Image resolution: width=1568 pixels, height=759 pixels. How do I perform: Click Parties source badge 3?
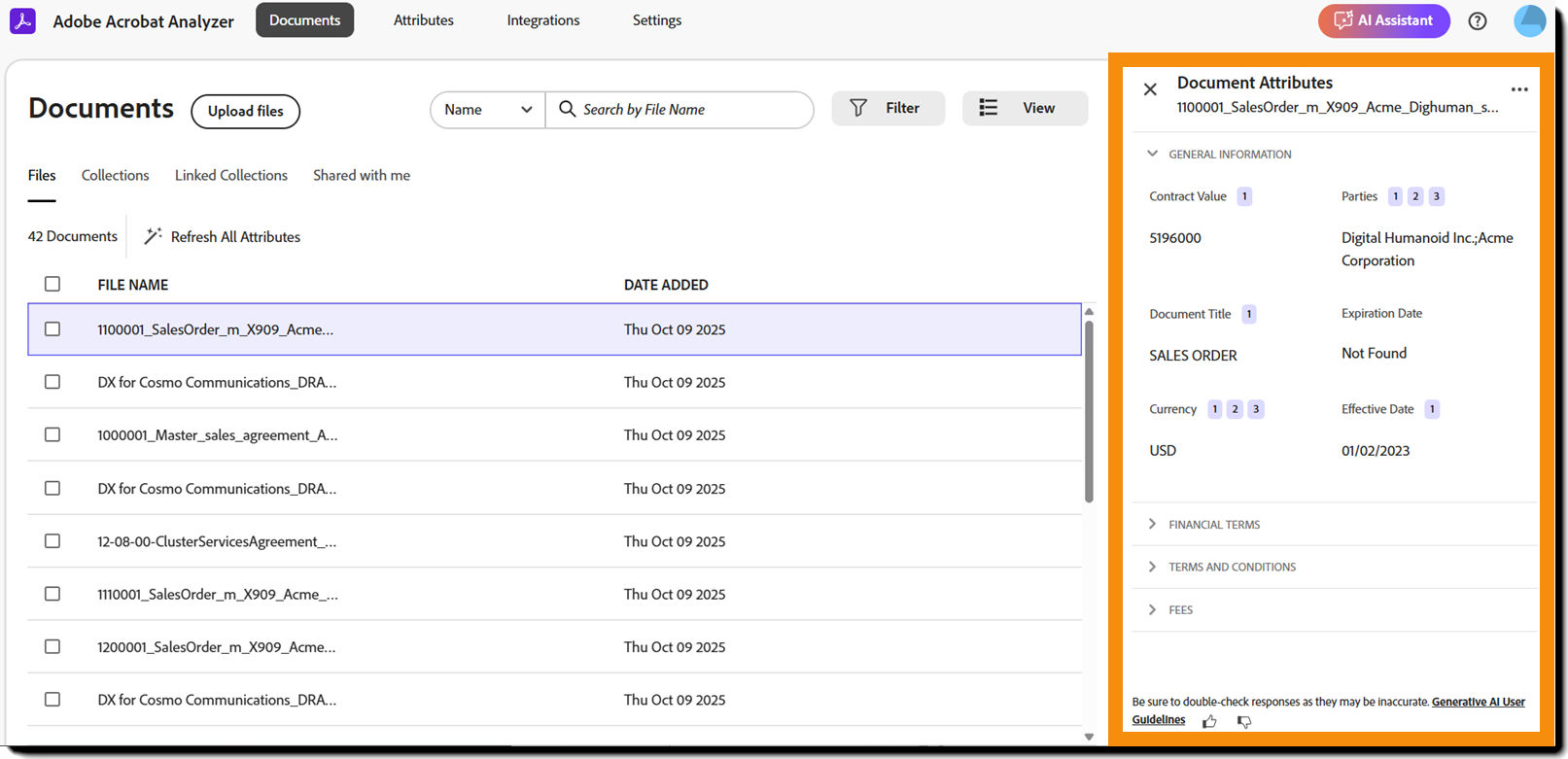point(1436,196)
